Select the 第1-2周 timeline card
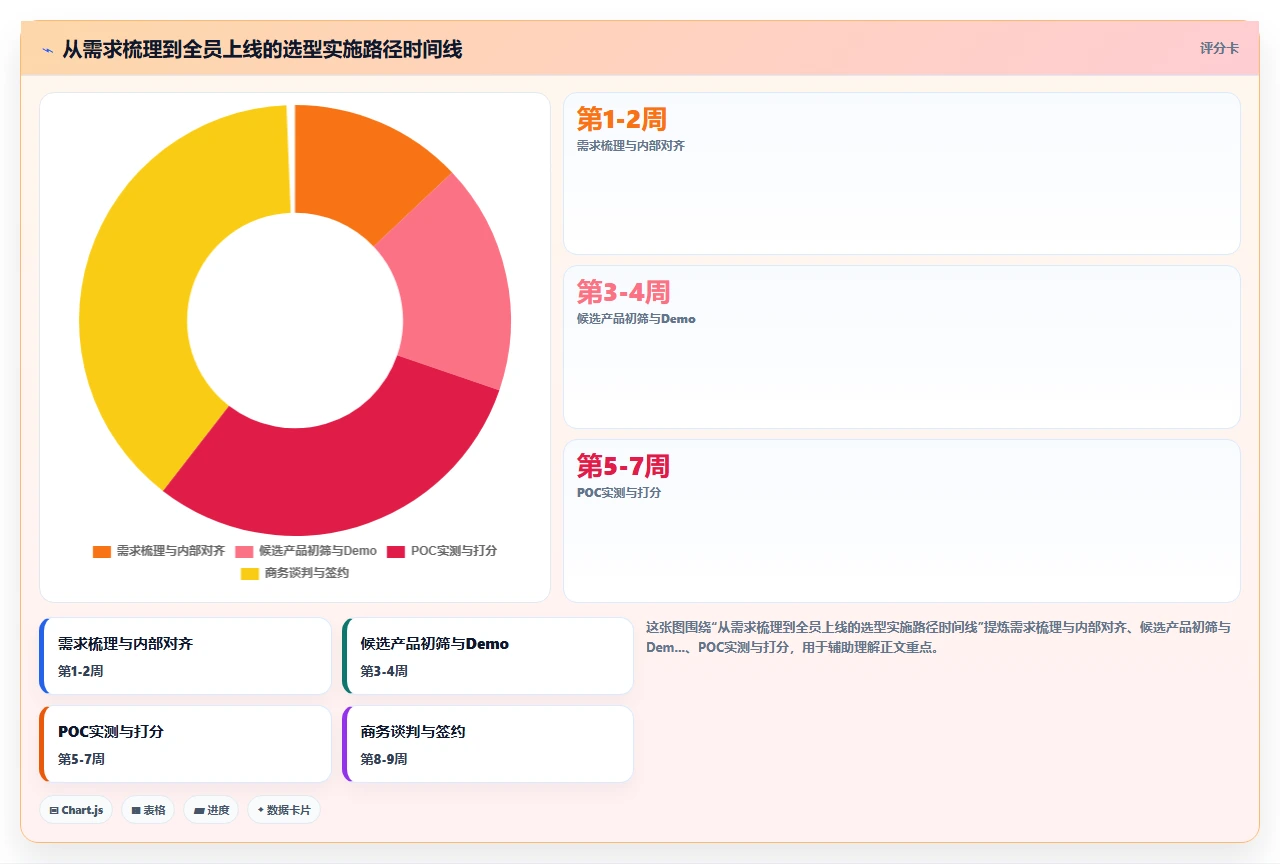Viewport: 1280px width, 864px height. 902,173
